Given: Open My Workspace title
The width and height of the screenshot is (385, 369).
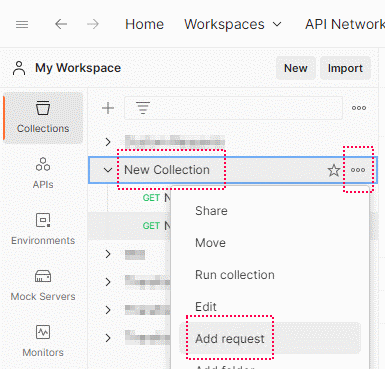Looking at the screenshot, I should (78, 68).
